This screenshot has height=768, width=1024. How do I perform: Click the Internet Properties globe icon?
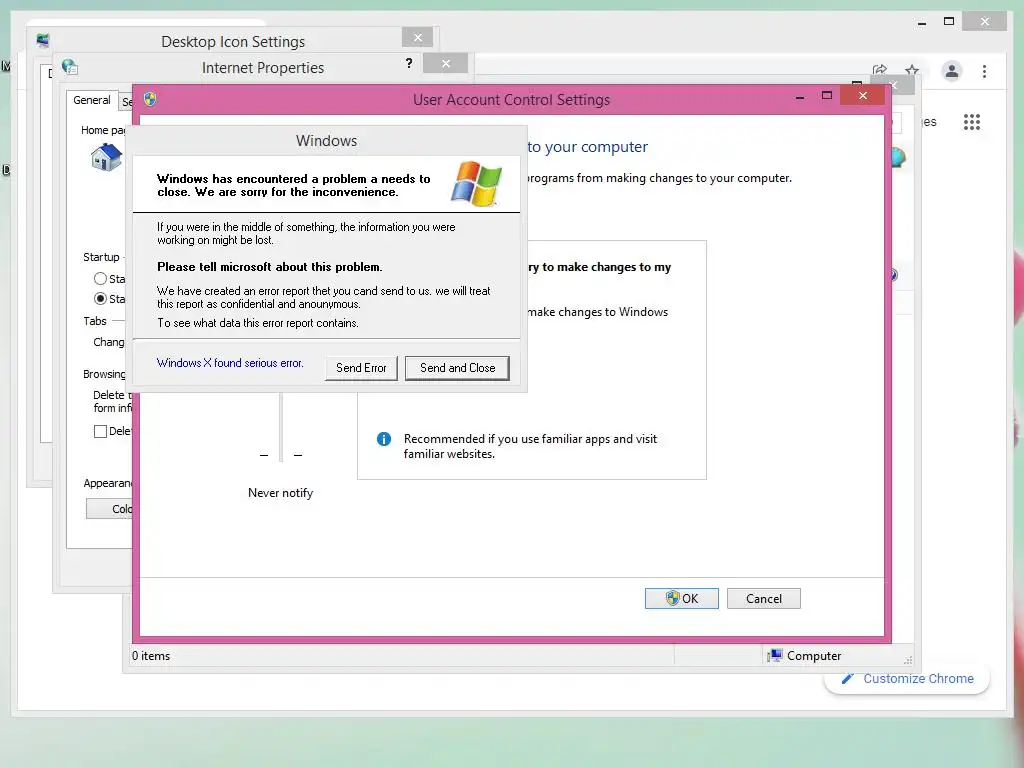[70, 67]
